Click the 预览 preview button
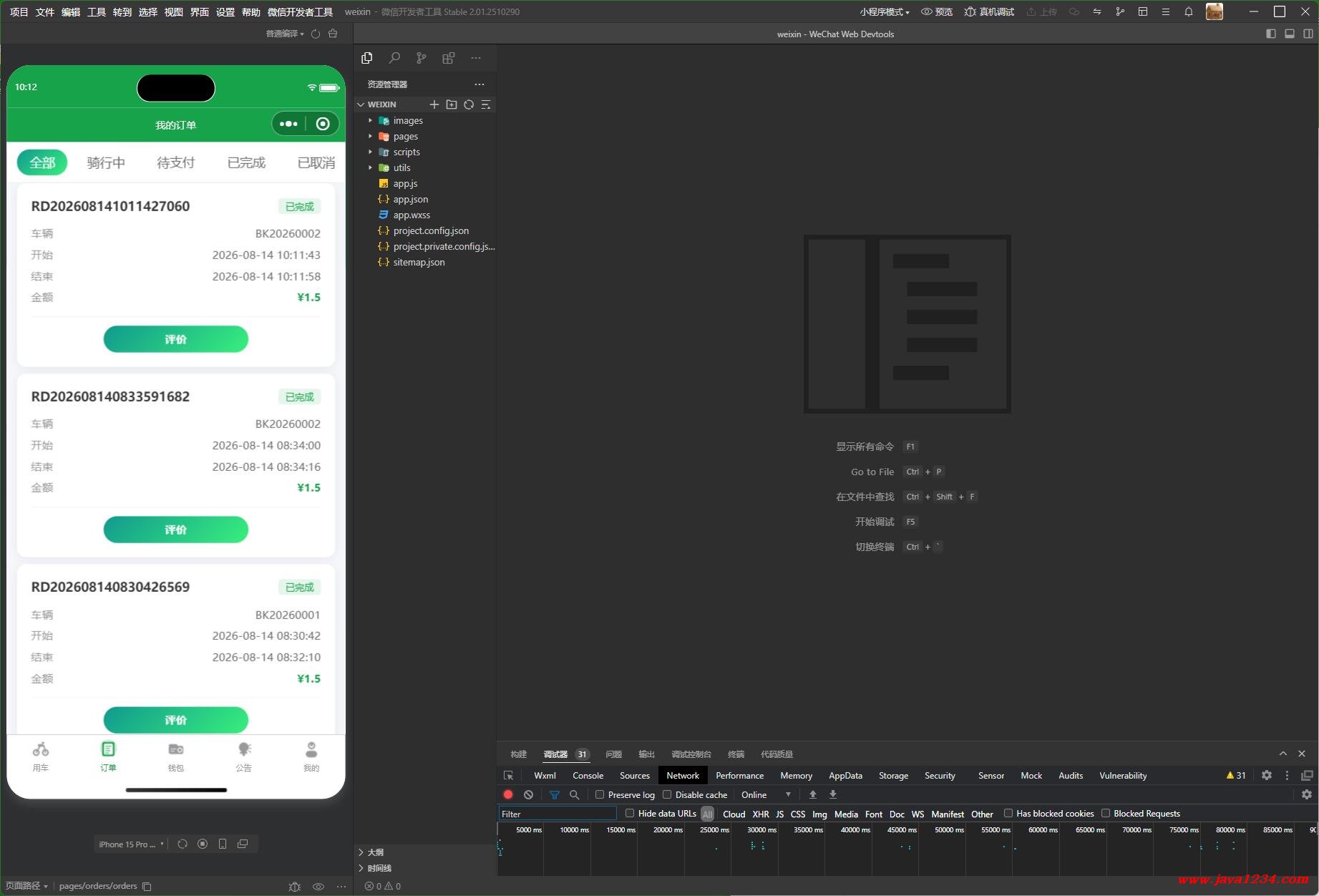 point(937,11)
